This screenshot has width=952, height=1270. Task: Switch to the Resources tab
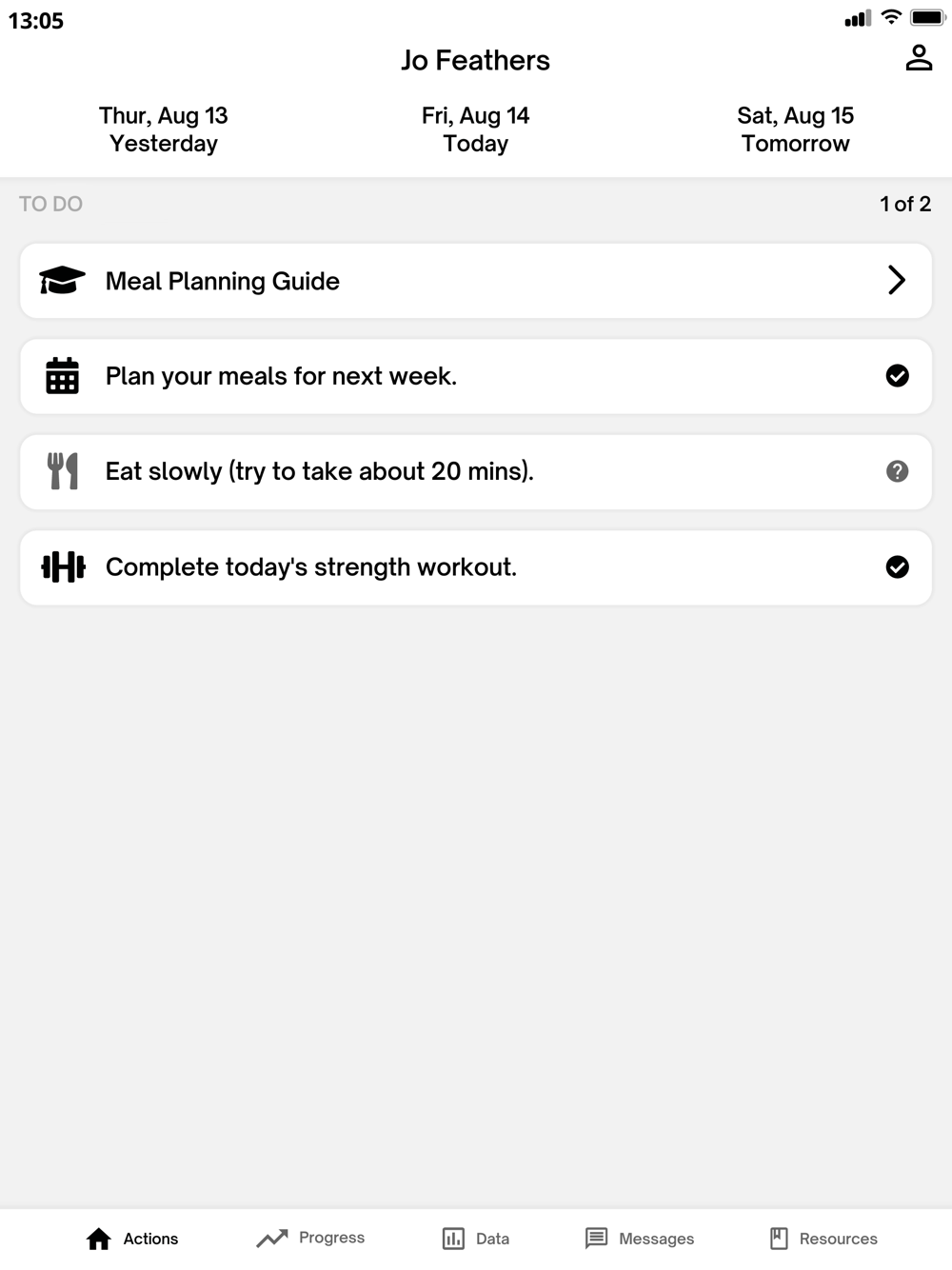click(823, 1239)
